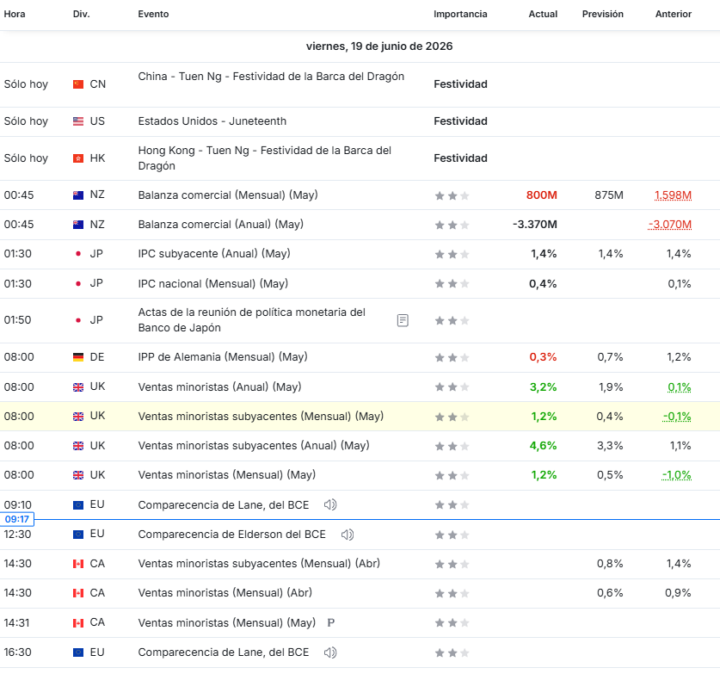Viewport: 720px width, 674px height.
Task: Click the speaker icon next to Elderson del BCE
Action: [x=348, y=534]
